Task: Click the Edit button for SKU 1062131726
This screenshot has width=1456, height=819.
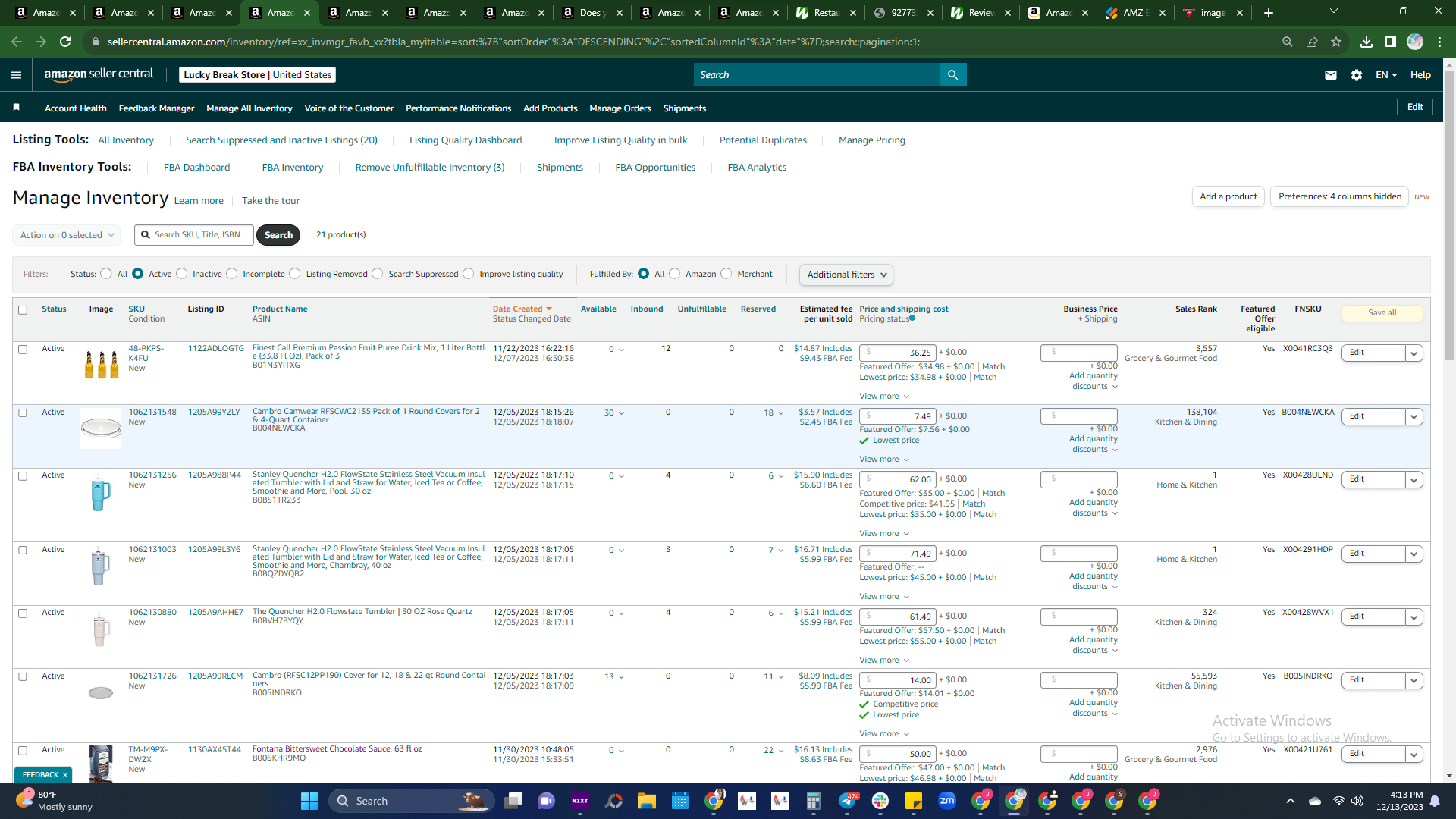Action: click(1373, 681)
